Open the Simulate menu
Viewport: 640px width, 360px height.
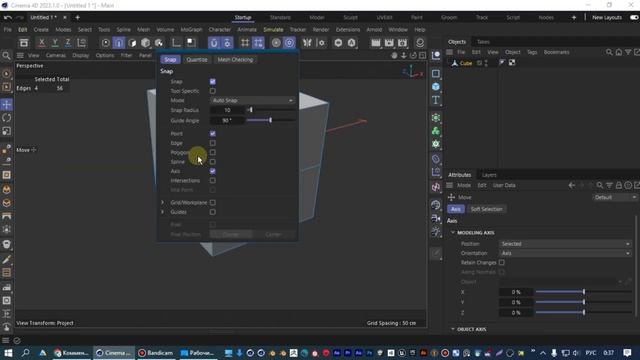point(273,30)
